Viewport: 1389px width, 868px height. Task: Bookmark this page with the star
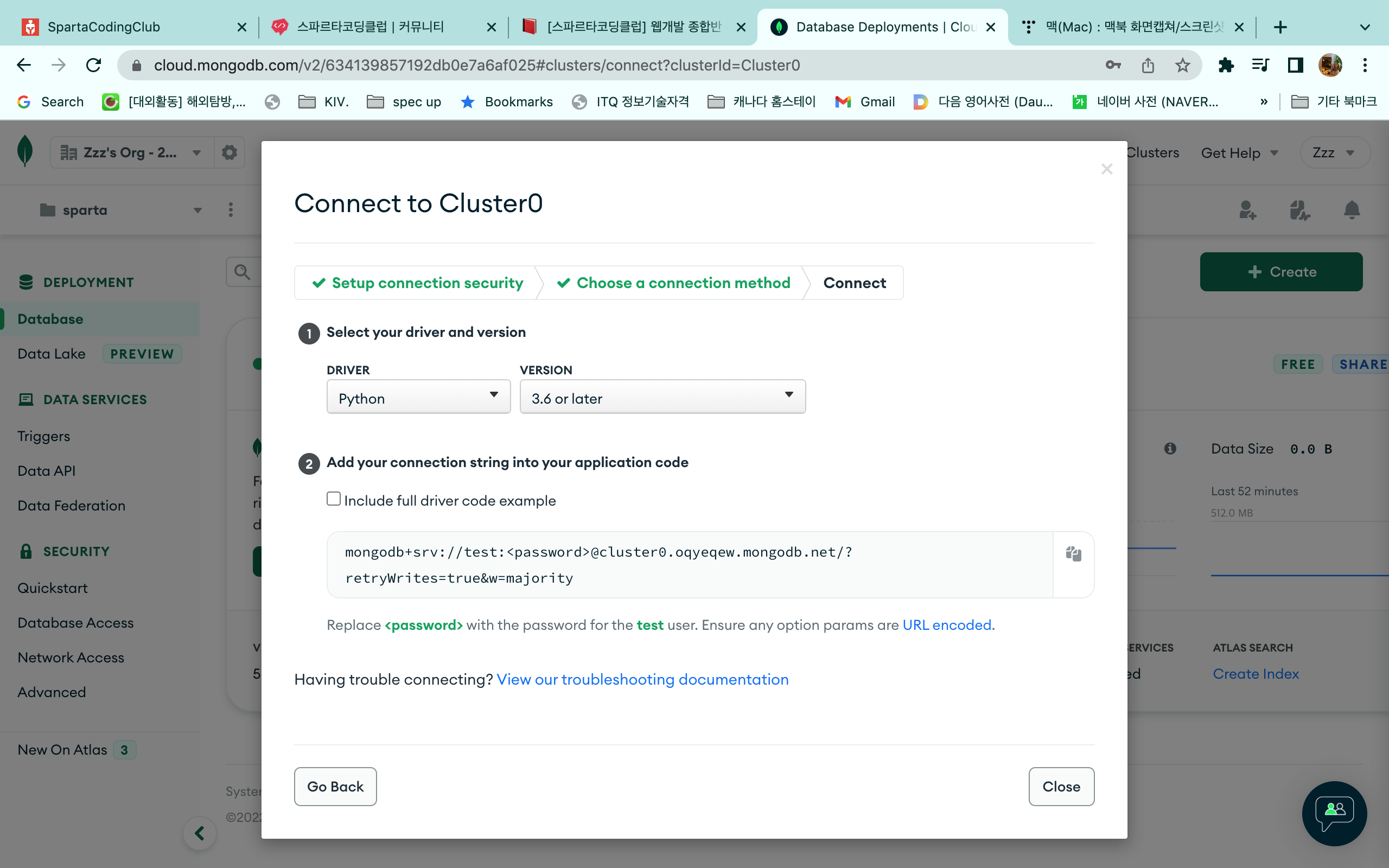[x=1182, y=66]
